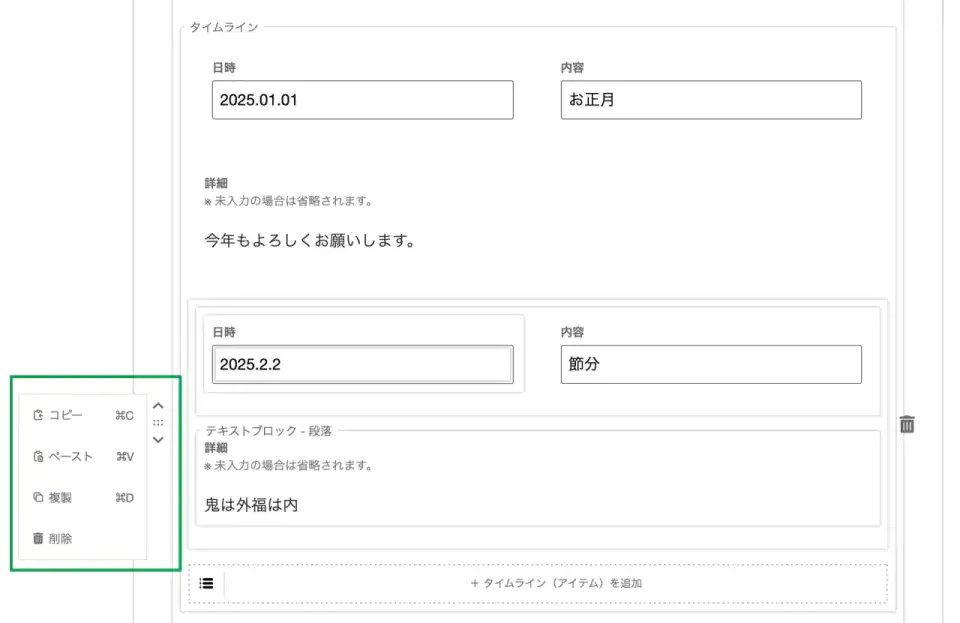The image size is (960, 623).
Task: Click the list icon beside the add-item bar
Action: [x=206, y=583]
